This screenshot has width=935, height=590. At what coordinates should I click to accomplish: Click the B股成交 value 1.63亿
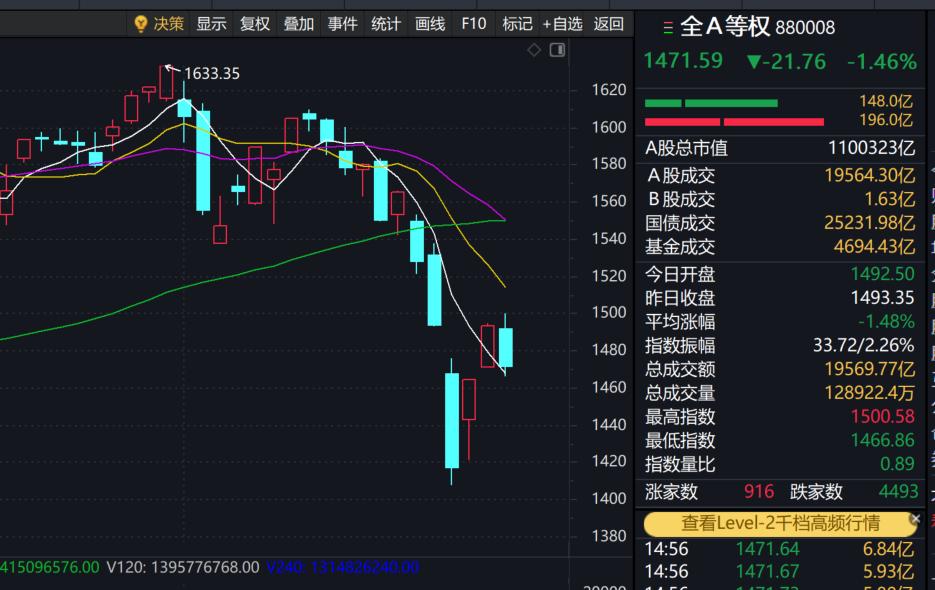(889, 199)
